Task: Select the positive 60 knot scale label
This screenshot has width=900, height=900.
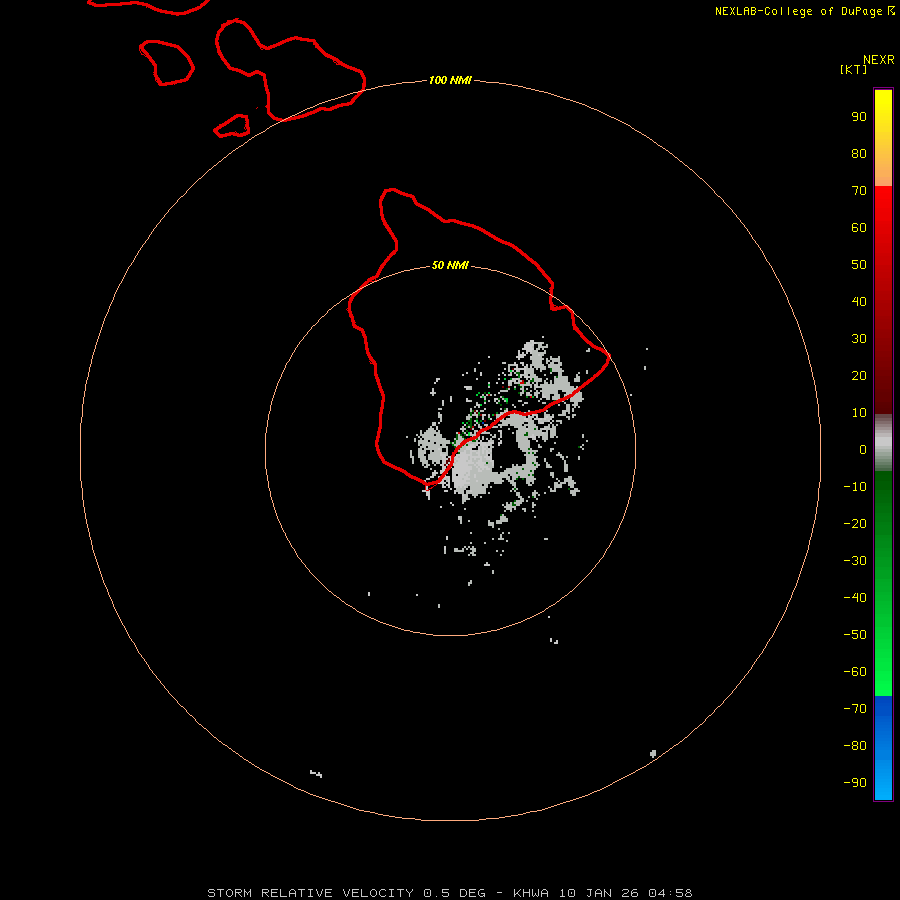Action: click(859, 228)
